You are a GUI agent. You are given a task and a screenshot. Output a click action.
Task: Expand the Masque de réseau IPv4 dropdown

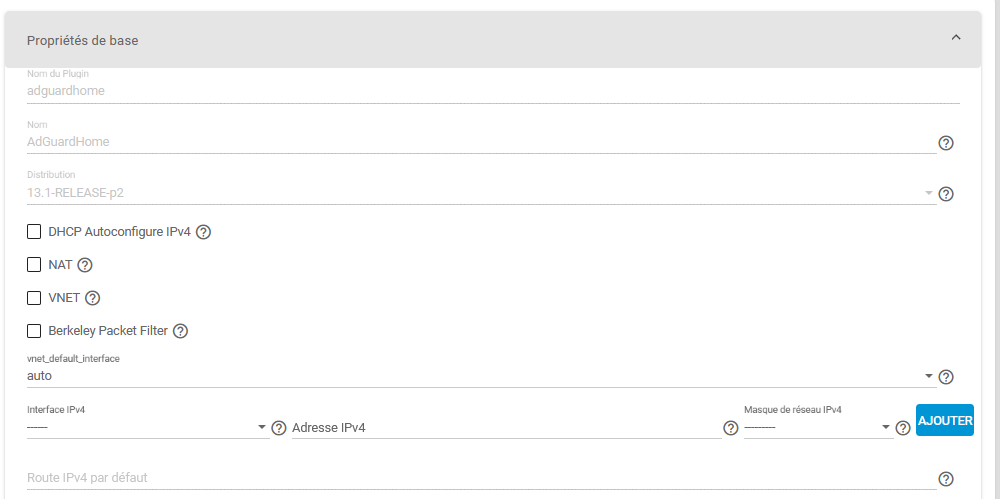[x=817, y=428]
